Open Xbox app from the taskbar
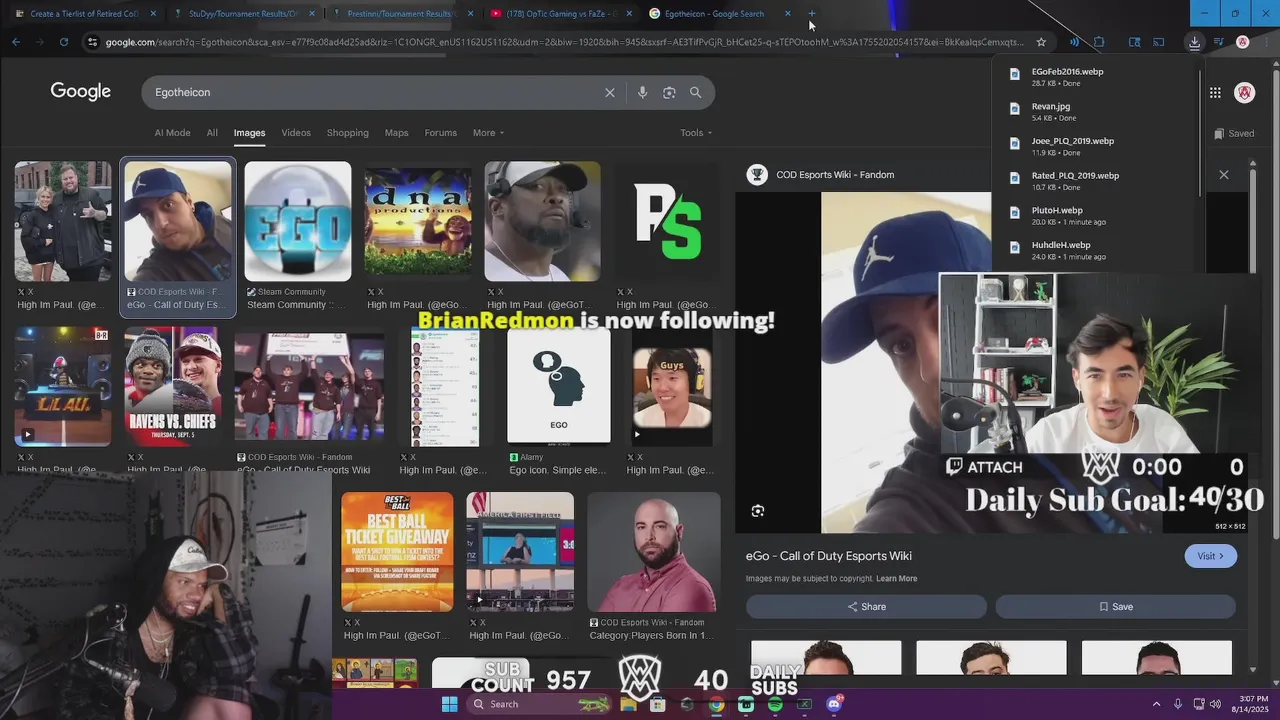Screen dimensions: 1280x720 (x=805, y=704)
